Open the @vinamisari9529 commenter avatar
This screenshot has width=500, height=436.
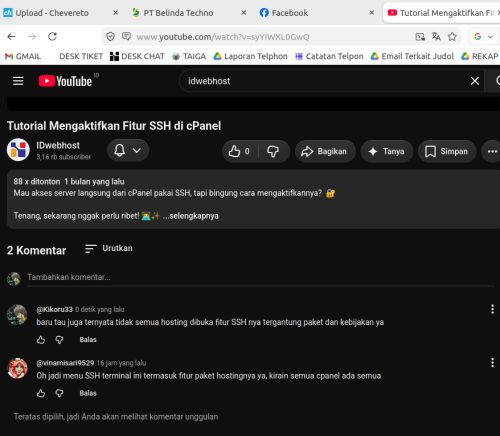tap(17, 368)
